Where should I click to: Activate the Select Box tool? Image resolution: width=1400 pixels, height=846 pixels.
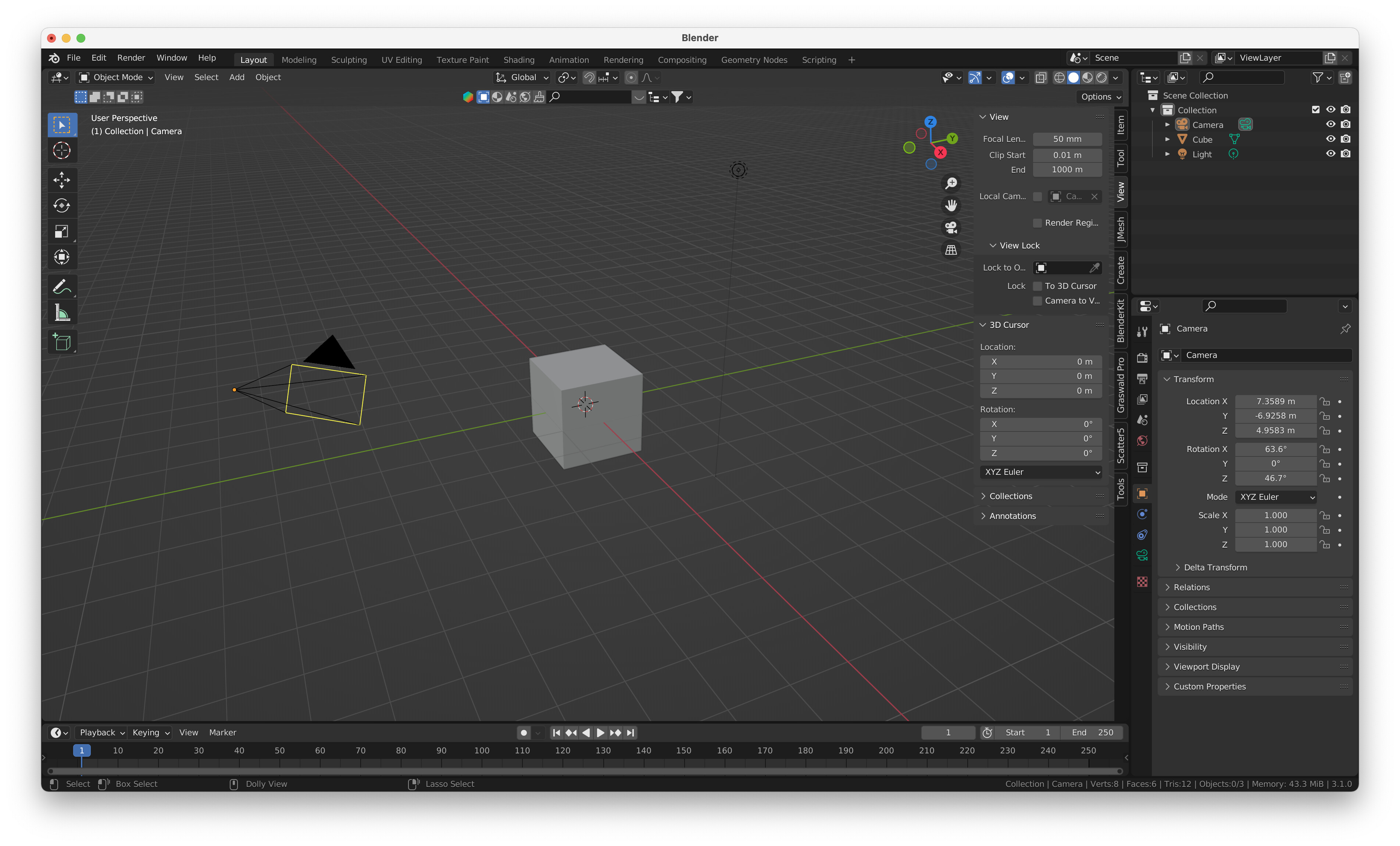(x=61, y=125)
